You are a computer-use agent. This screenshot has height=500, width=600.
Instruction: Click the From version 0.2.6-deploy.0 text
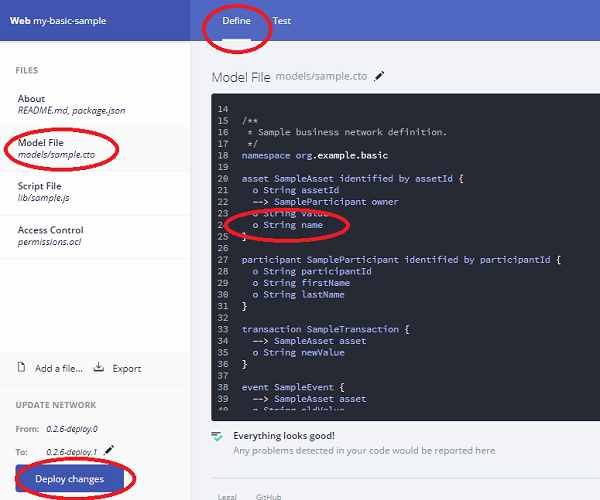click(x=73, y=428)
